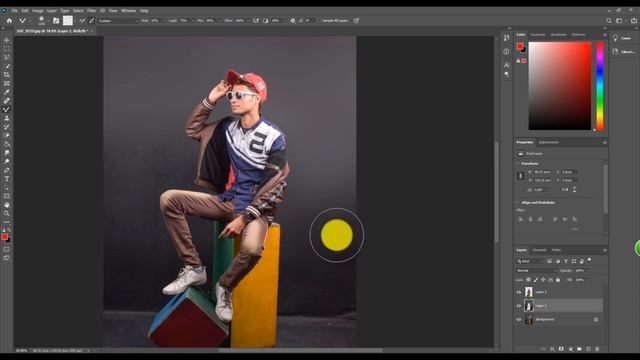Select the Crop tool
Viewport: 640px width, 360px height.
click(x=7, y=75)
